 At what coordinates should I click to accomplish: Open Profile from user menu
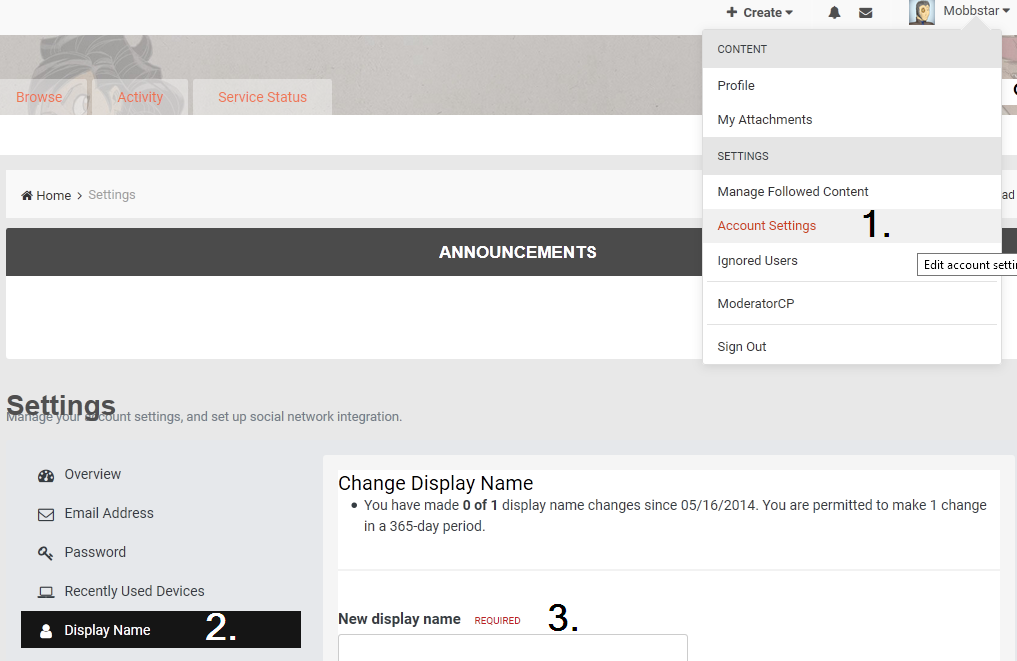point(736,86)
